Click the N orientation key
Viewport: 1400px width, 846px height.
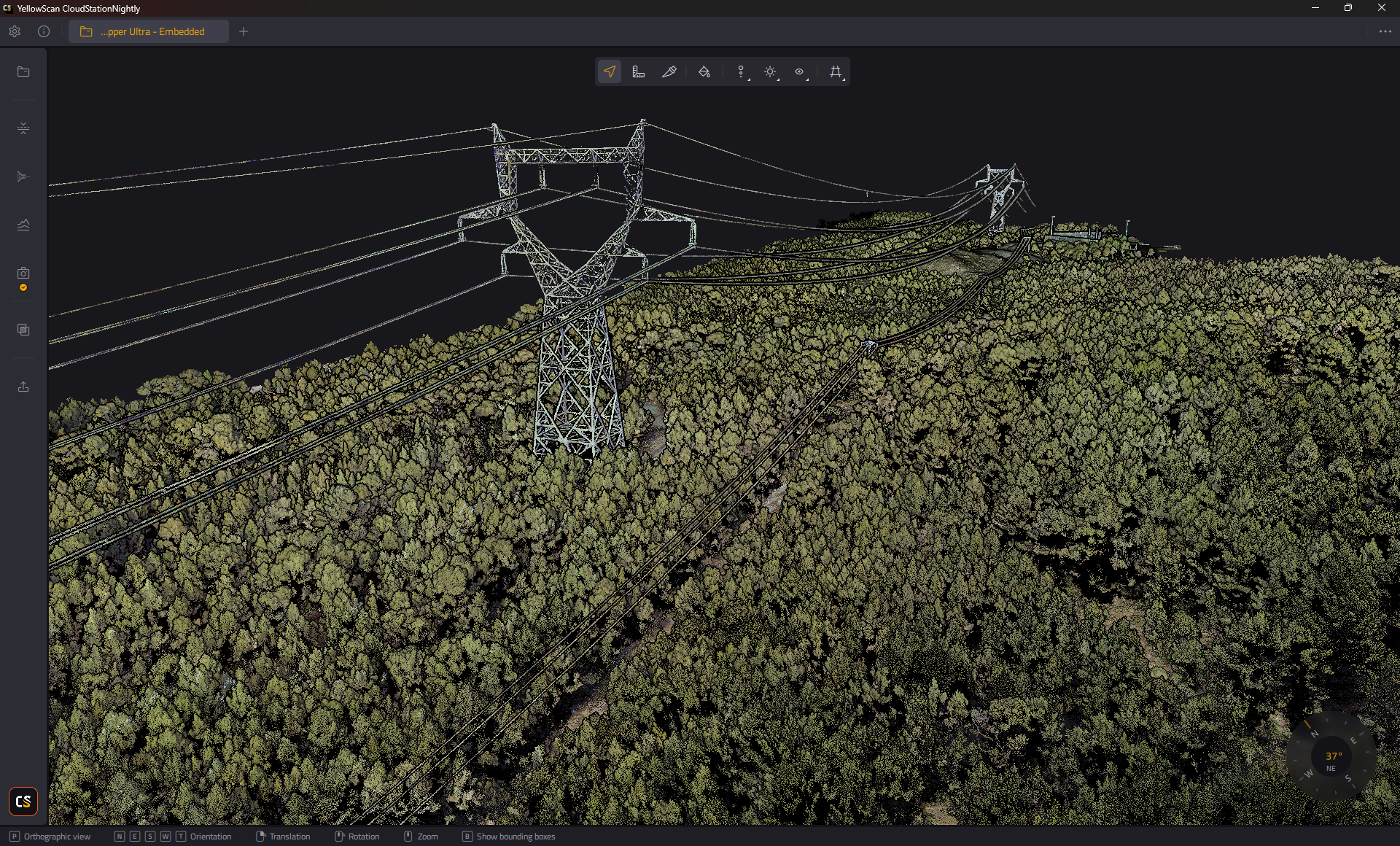120,837
